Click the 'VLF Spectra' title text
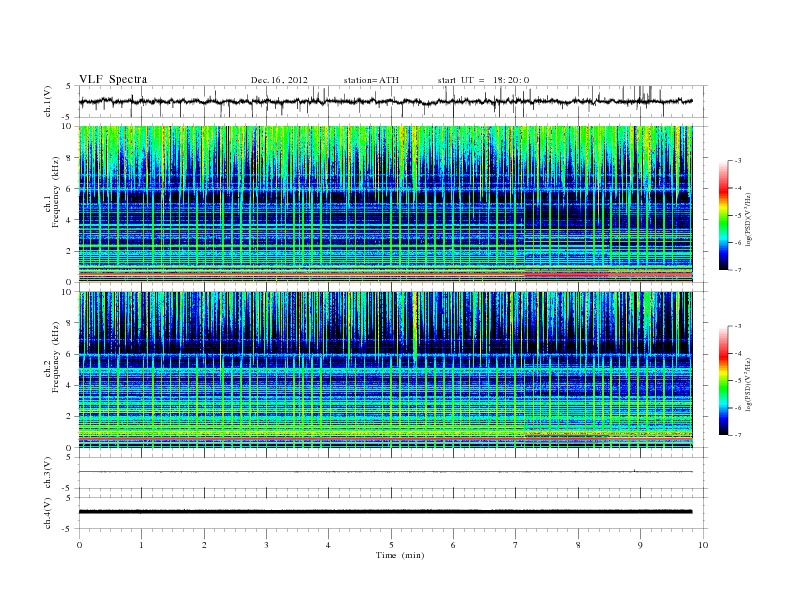This screenshot has height=612, width=792. (x=113, y=79)
